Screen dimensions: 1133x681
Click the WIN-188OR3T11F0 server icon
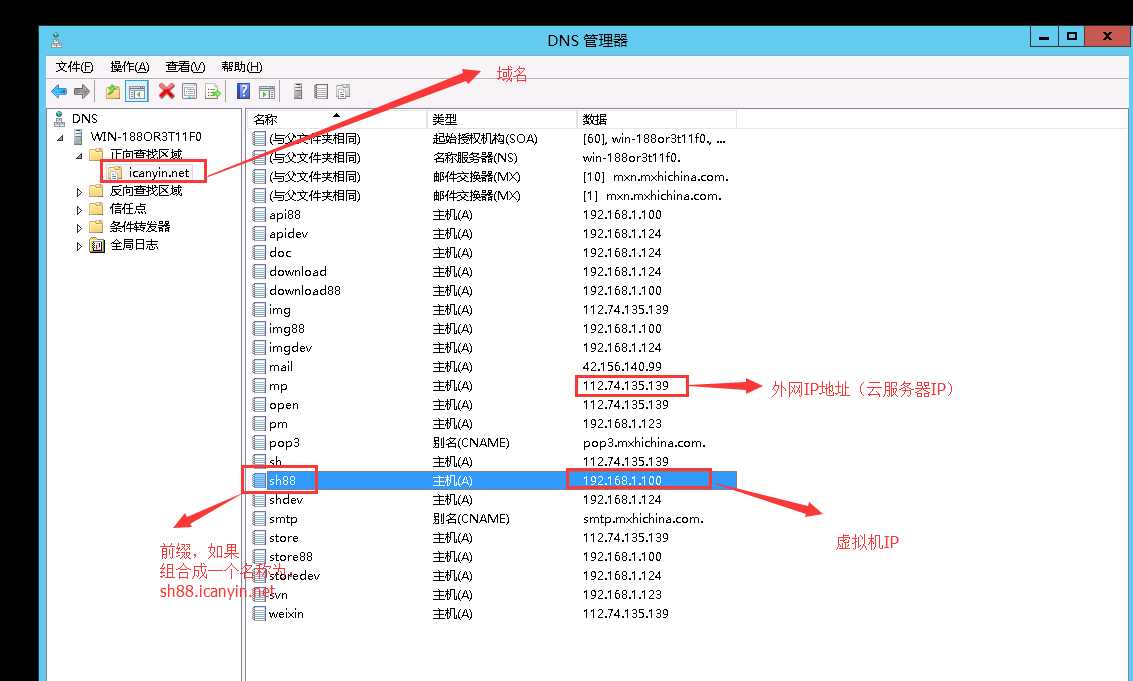coord(78,137)
